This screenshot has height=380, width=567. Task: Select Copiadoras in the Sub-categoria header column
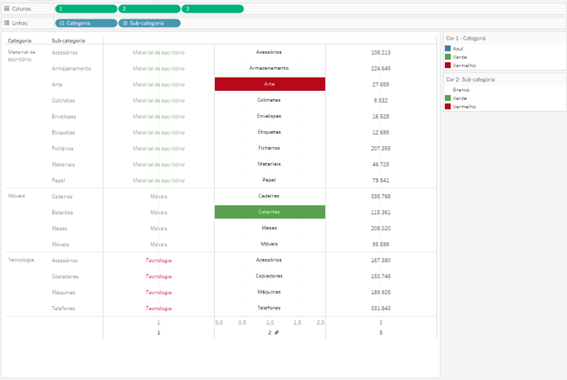pos(65,276)
